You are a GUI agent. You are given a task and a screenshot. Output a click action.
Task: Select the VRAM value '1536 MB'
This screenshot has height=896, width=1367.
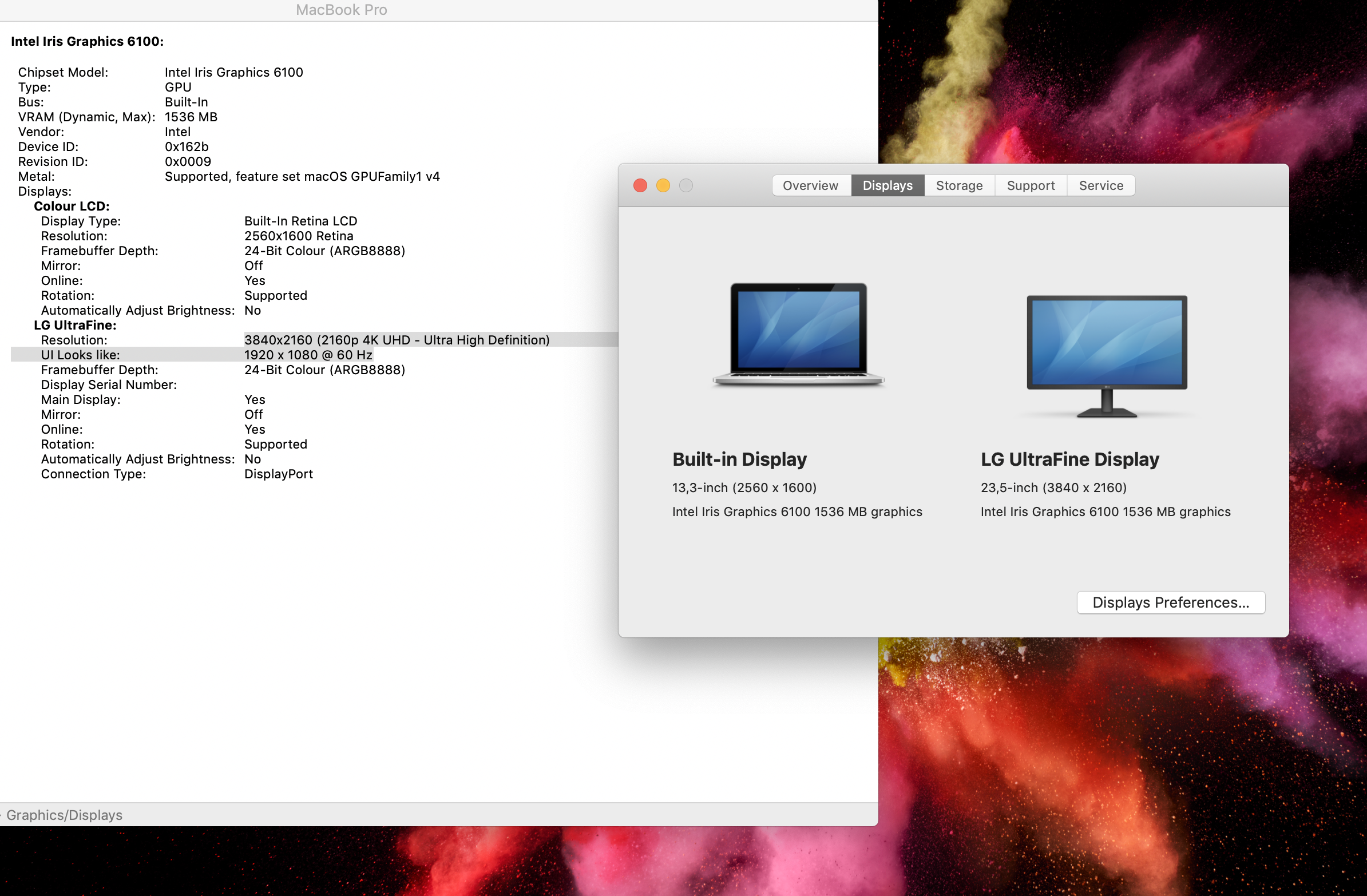191,117
